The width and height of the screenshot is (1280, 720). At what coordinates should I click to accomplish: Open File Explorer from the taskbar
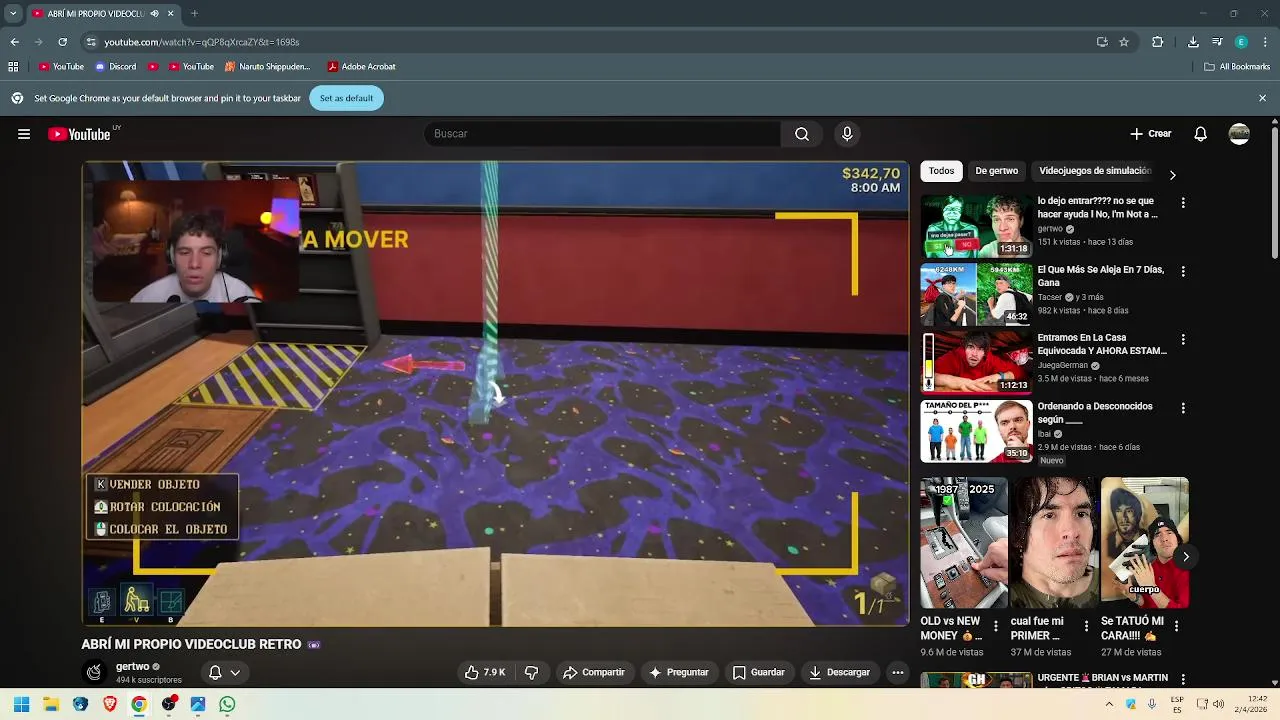pyautogui.click(x=51, y=704)
